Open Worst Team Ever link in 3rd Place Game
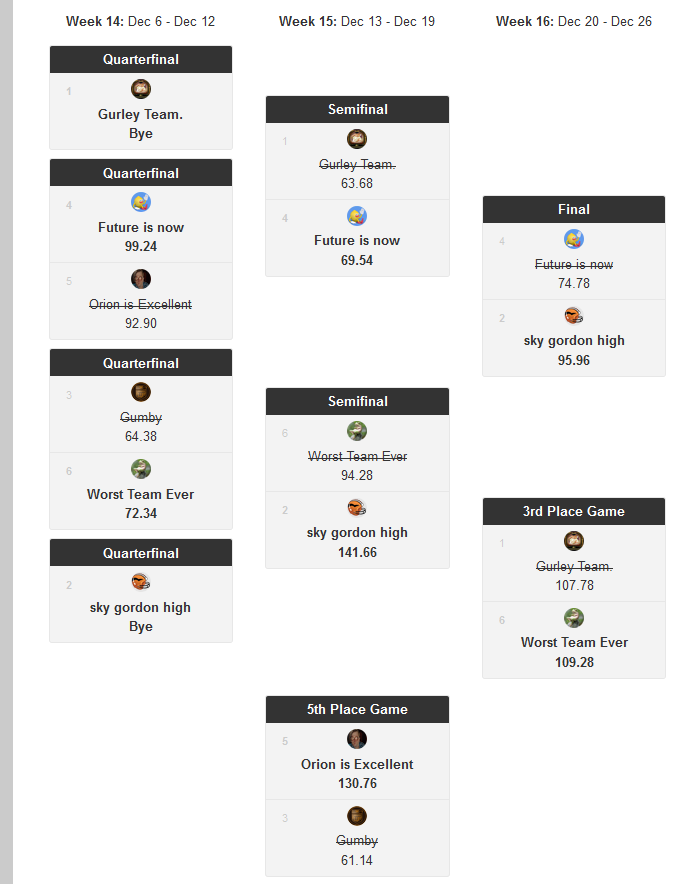Screen dimensions: 691x884 [x=574, y=643]
